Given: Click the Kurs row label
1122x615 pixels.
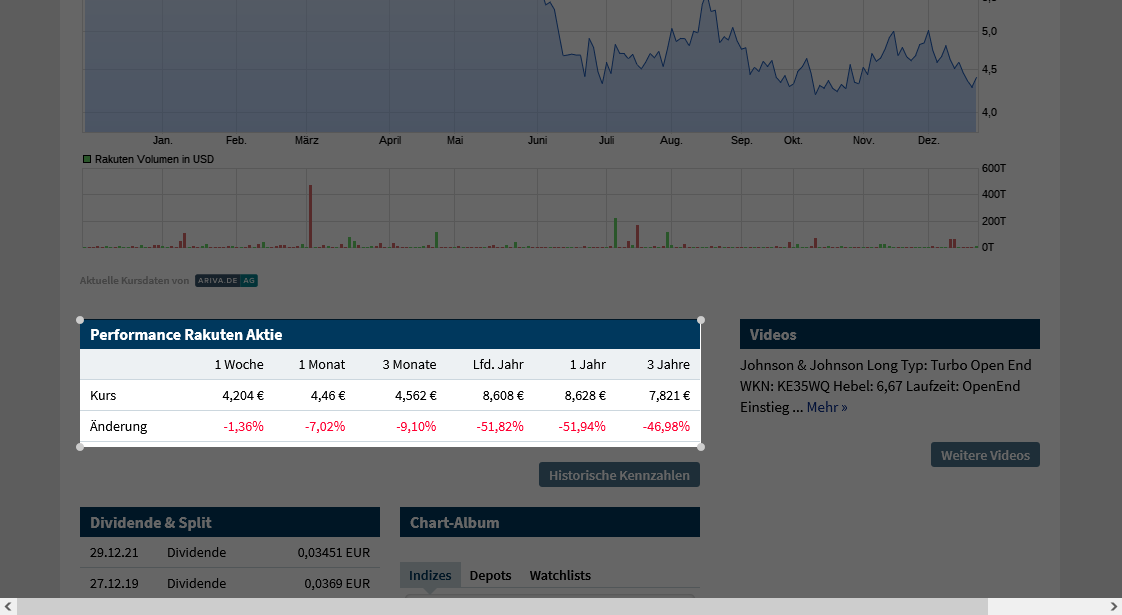Looking at the screenshot, I should pyautogui.click(x=103, y=395).
